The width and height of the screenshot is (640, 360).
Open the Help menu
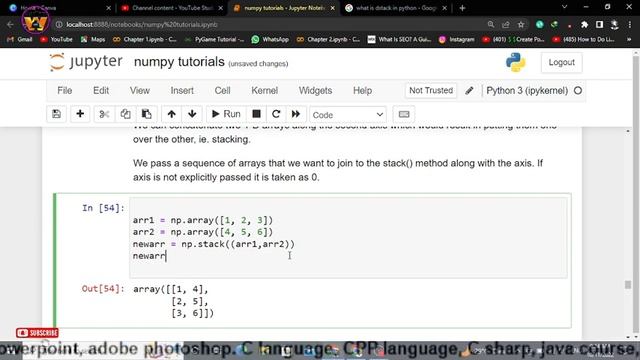coord(362,91)
